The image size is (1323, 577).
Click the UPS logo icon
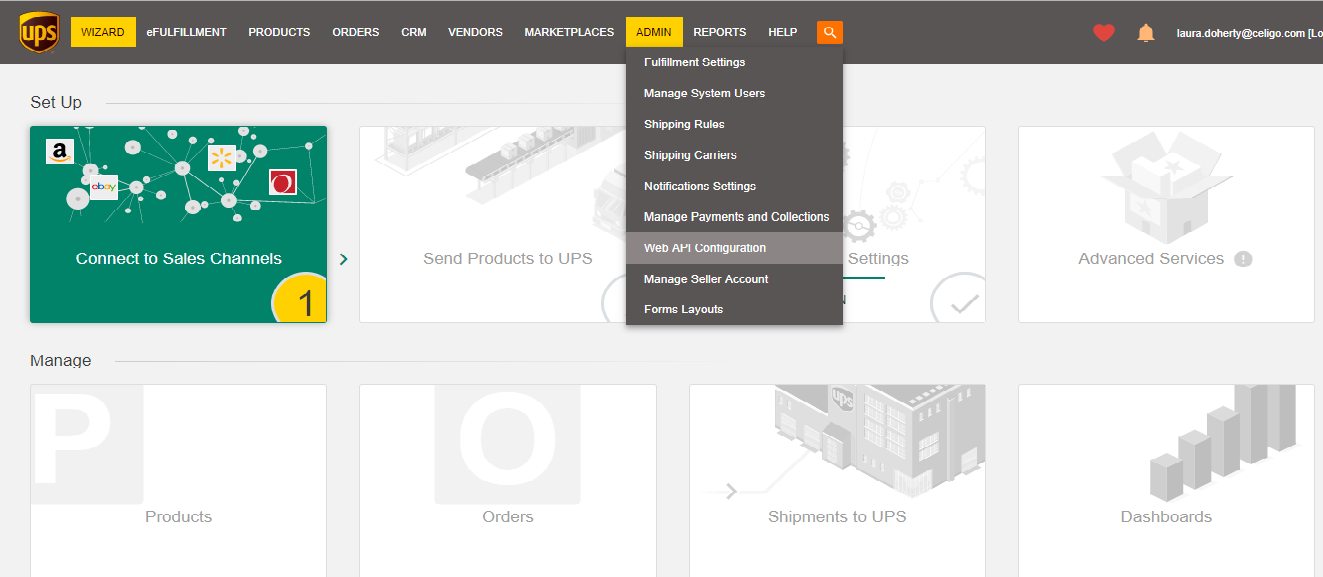(38, 32)
